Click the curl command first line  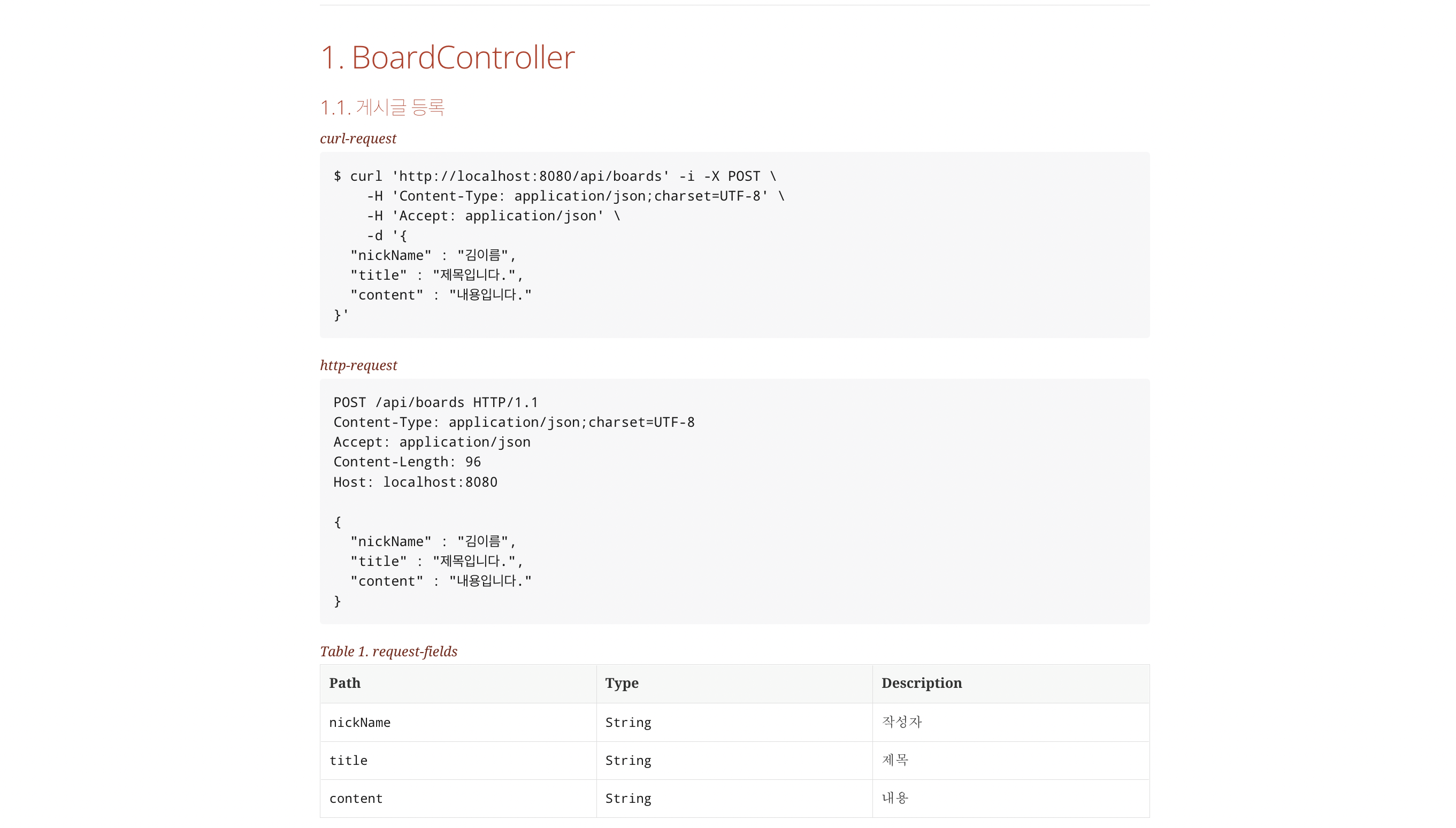click(x=554, y=177)
